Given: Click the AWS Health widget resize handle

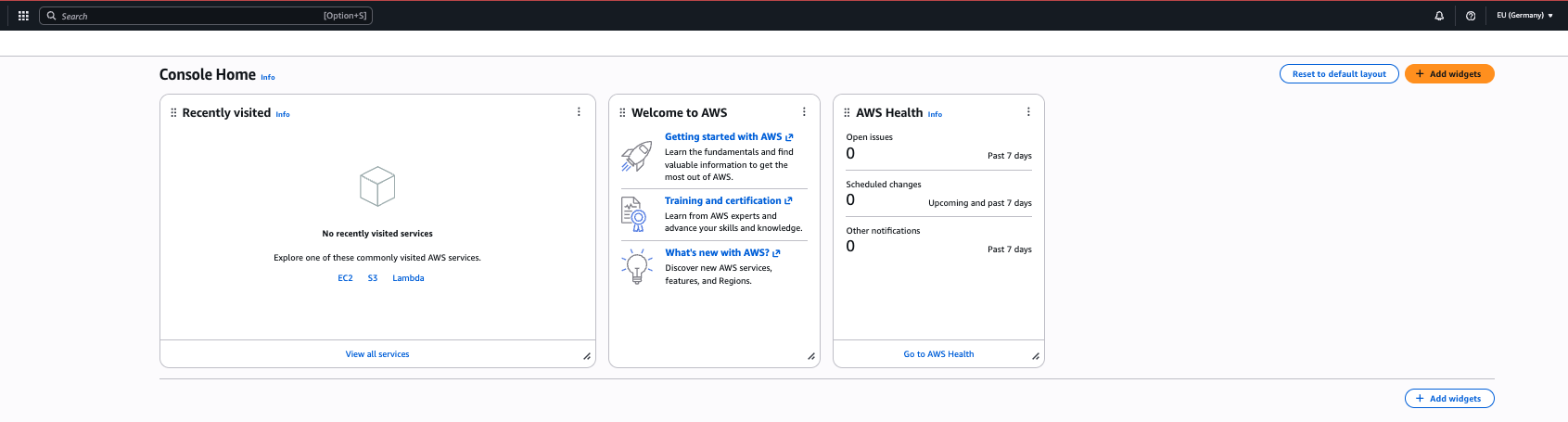Looking at the screenshot, I should click(1036, 356).
